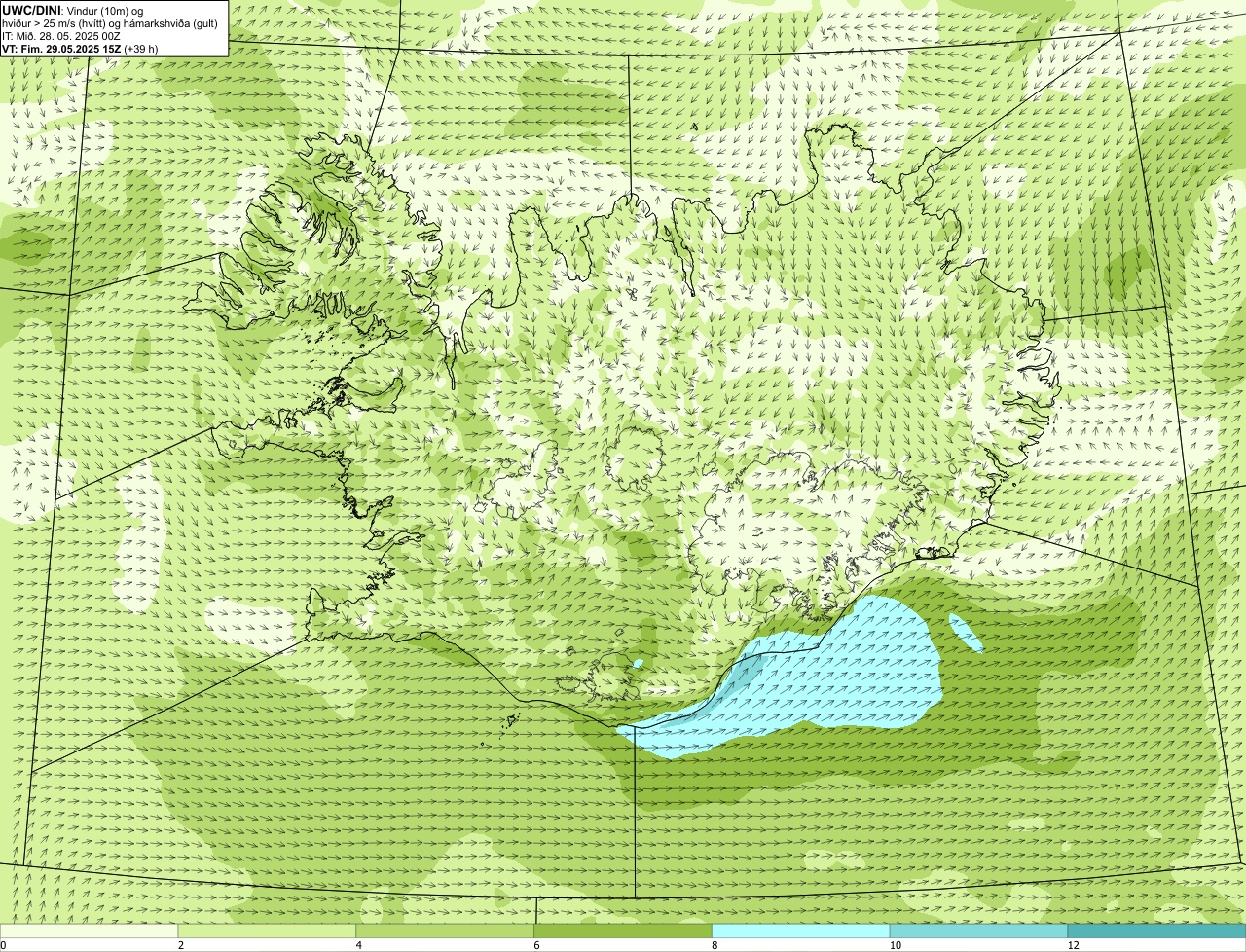Click the 'VT: Fim. 29.05.2025 15Z (+39 h)' line
The image size is (1246, 952).
[x=80, y=48]
